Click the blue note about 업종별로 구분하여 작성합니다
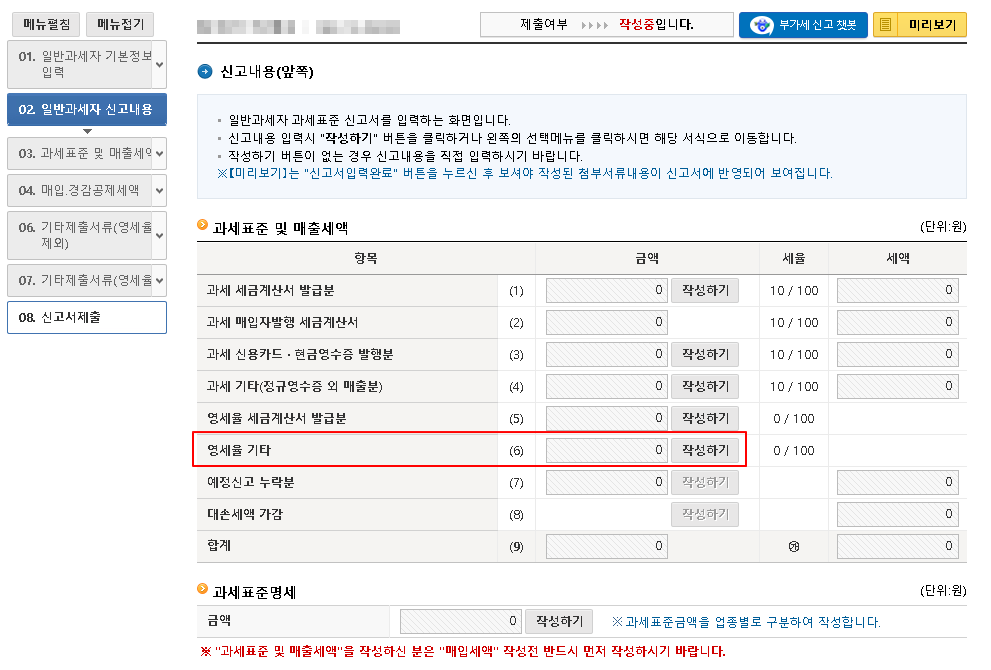The width and height of the screenshot is (991, 670). [x=746, y=622]
